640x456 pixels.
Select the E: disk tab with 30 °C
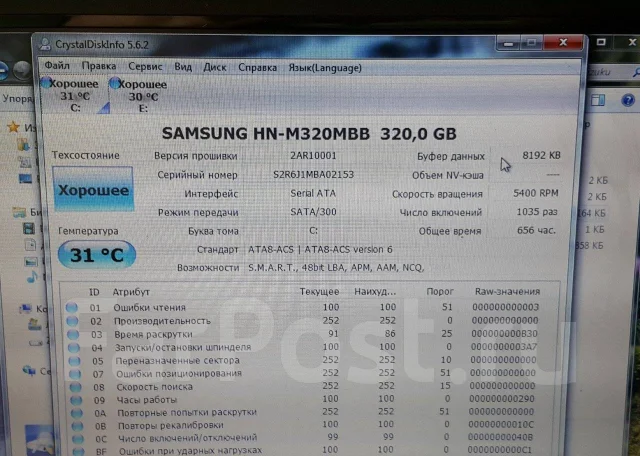coord(142,96)
